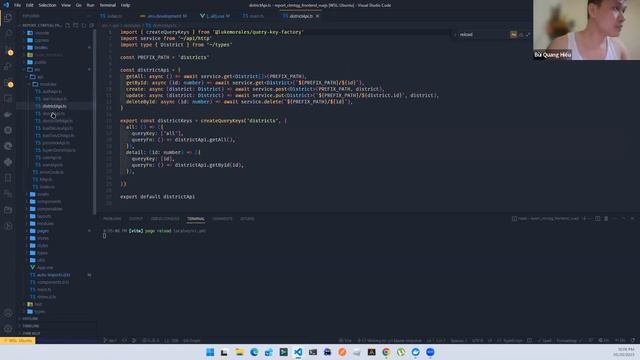Open the View menu

[66, 5]
